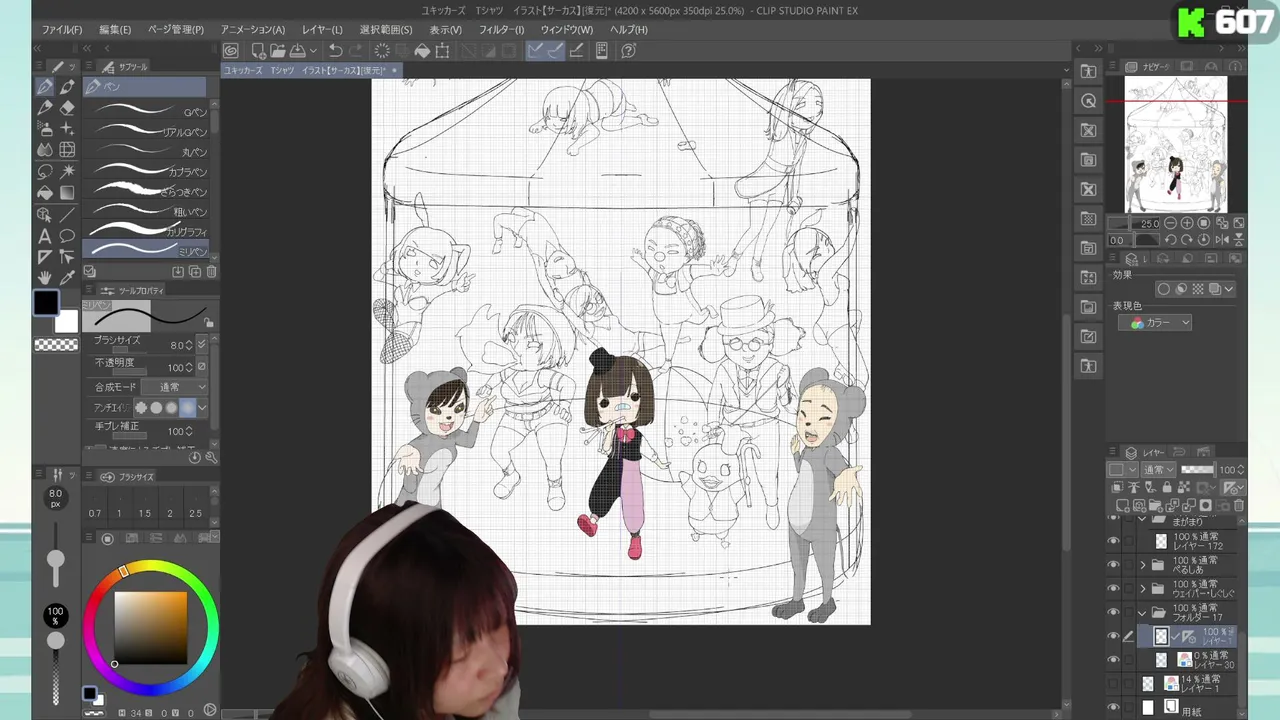Screen dimensions: 1280x720
Task: Select the Eraser tool
Action: click(x=67, y=108)
